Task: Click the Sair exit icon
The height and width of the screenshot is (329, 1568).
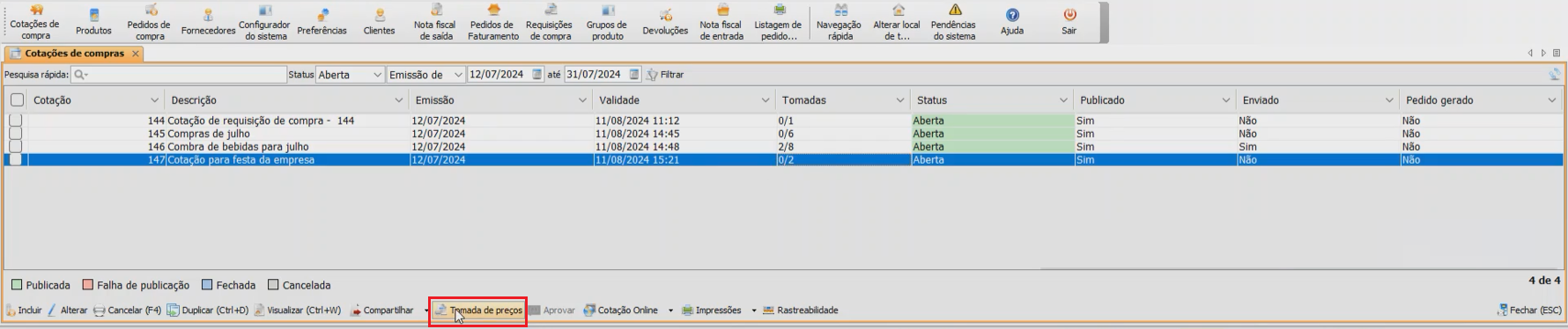Action: pyautogui.click(x=1069, y=22)
